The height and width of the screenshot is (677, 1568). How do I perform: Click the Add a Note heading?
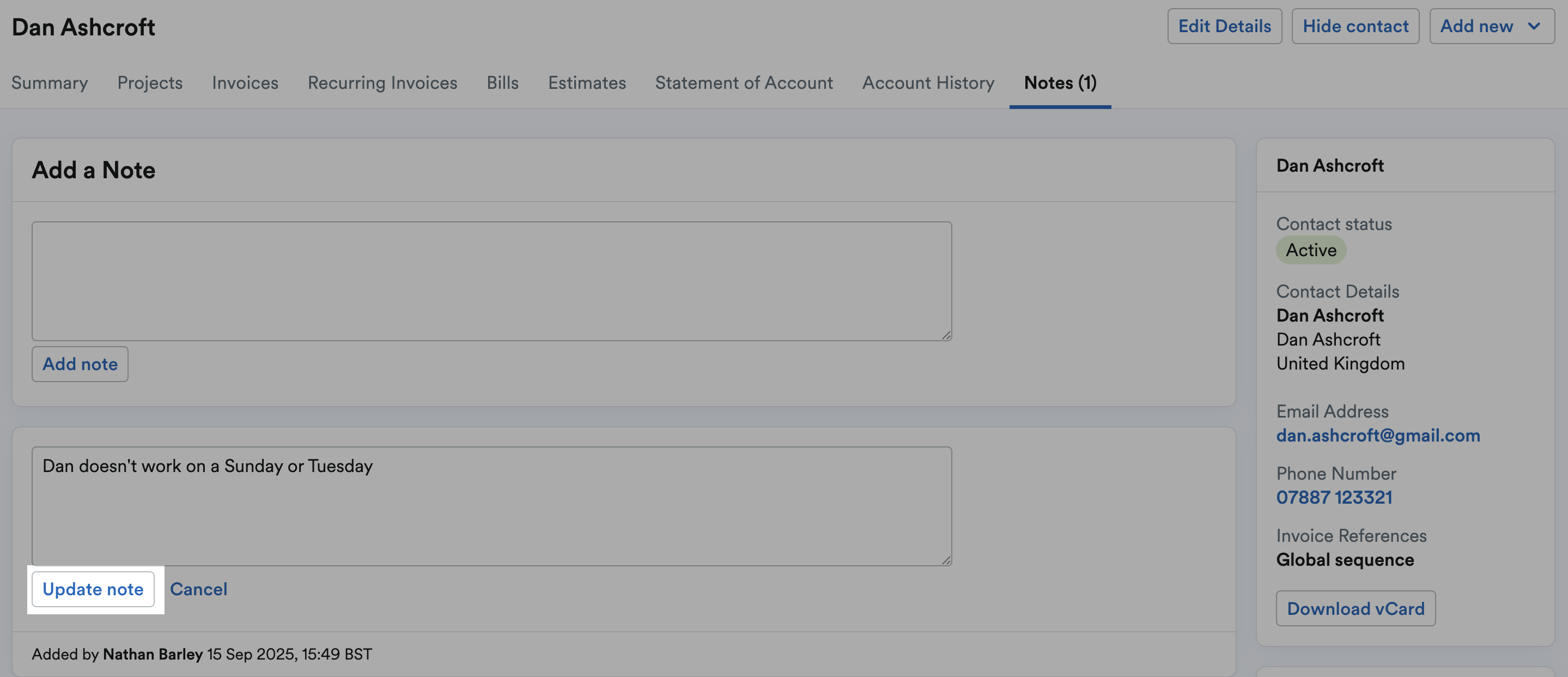click(x=94, y=170)
